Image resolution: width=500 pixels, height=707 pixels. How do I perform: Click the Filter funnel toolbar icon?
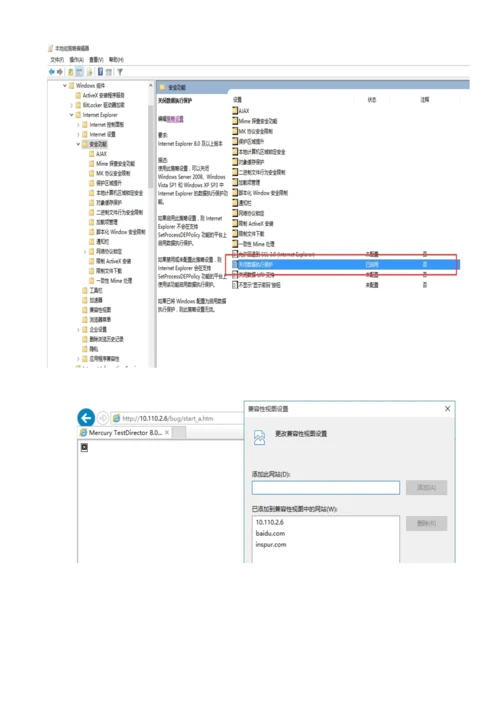[120, 72]
